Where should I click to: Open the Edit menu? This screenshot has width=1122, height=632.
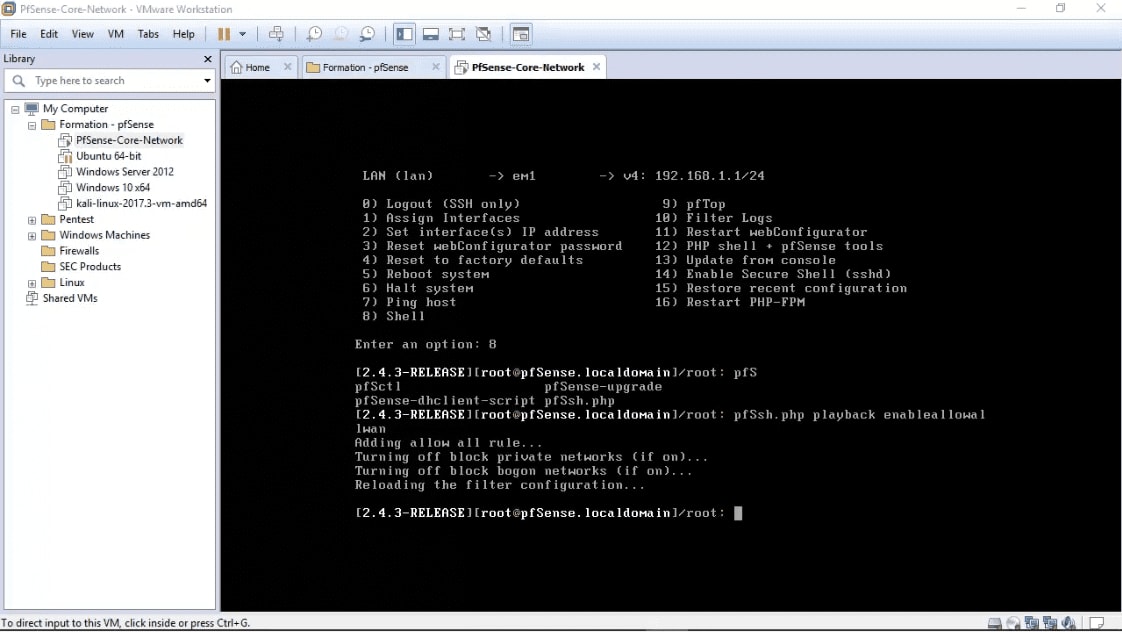49,34
